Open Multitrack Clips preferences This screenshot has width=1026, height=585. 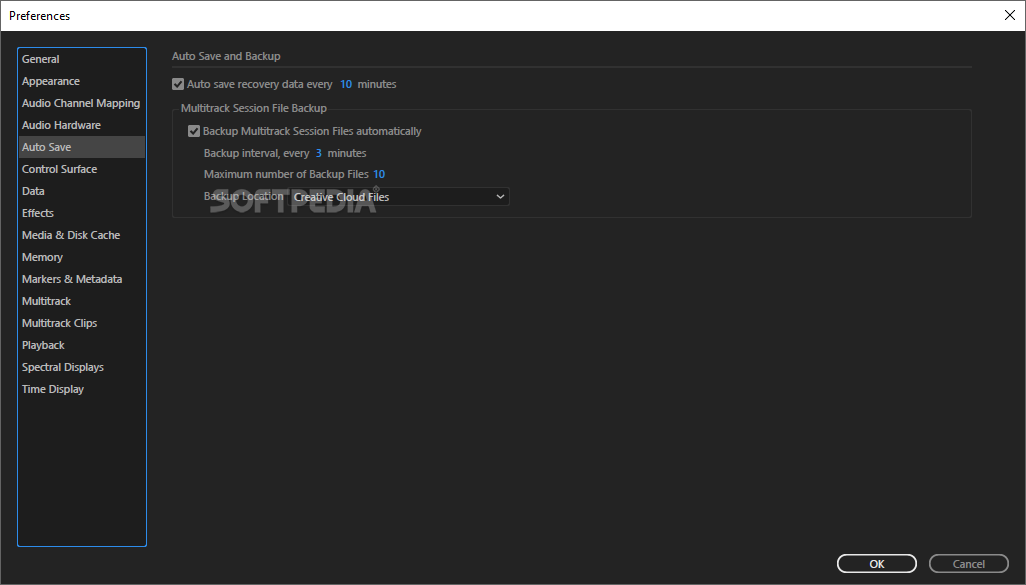(x=82, y=323)
